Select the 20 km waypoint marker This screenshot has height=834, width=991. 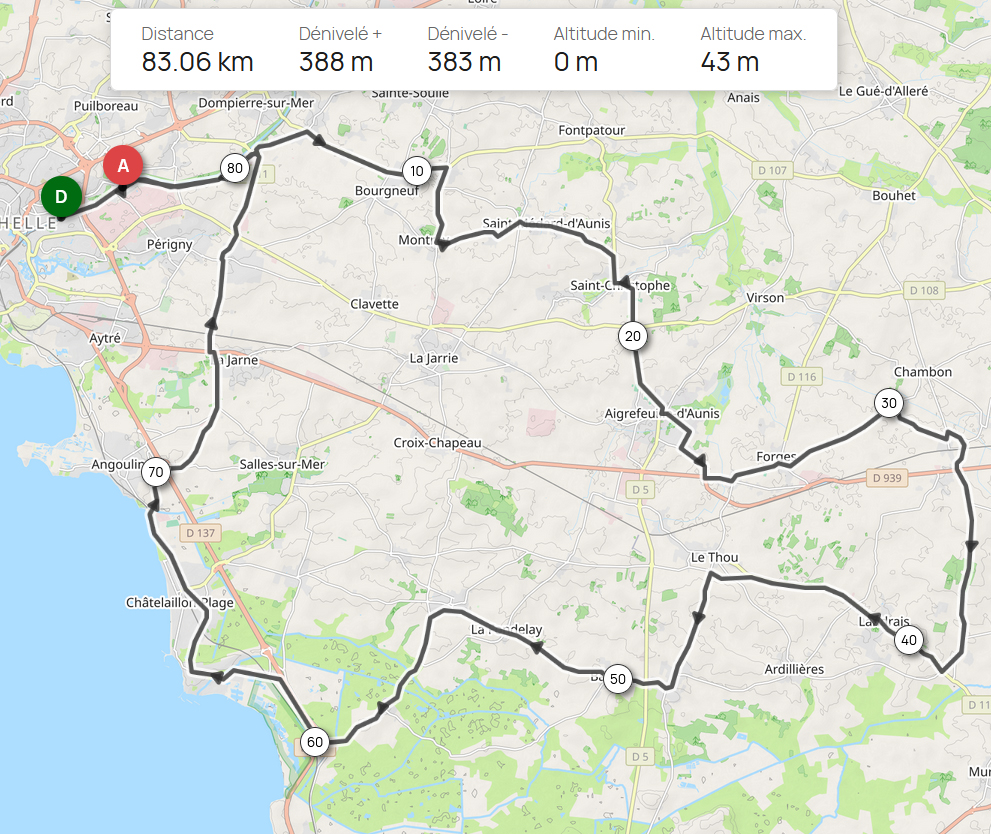[x=633, y=336]
